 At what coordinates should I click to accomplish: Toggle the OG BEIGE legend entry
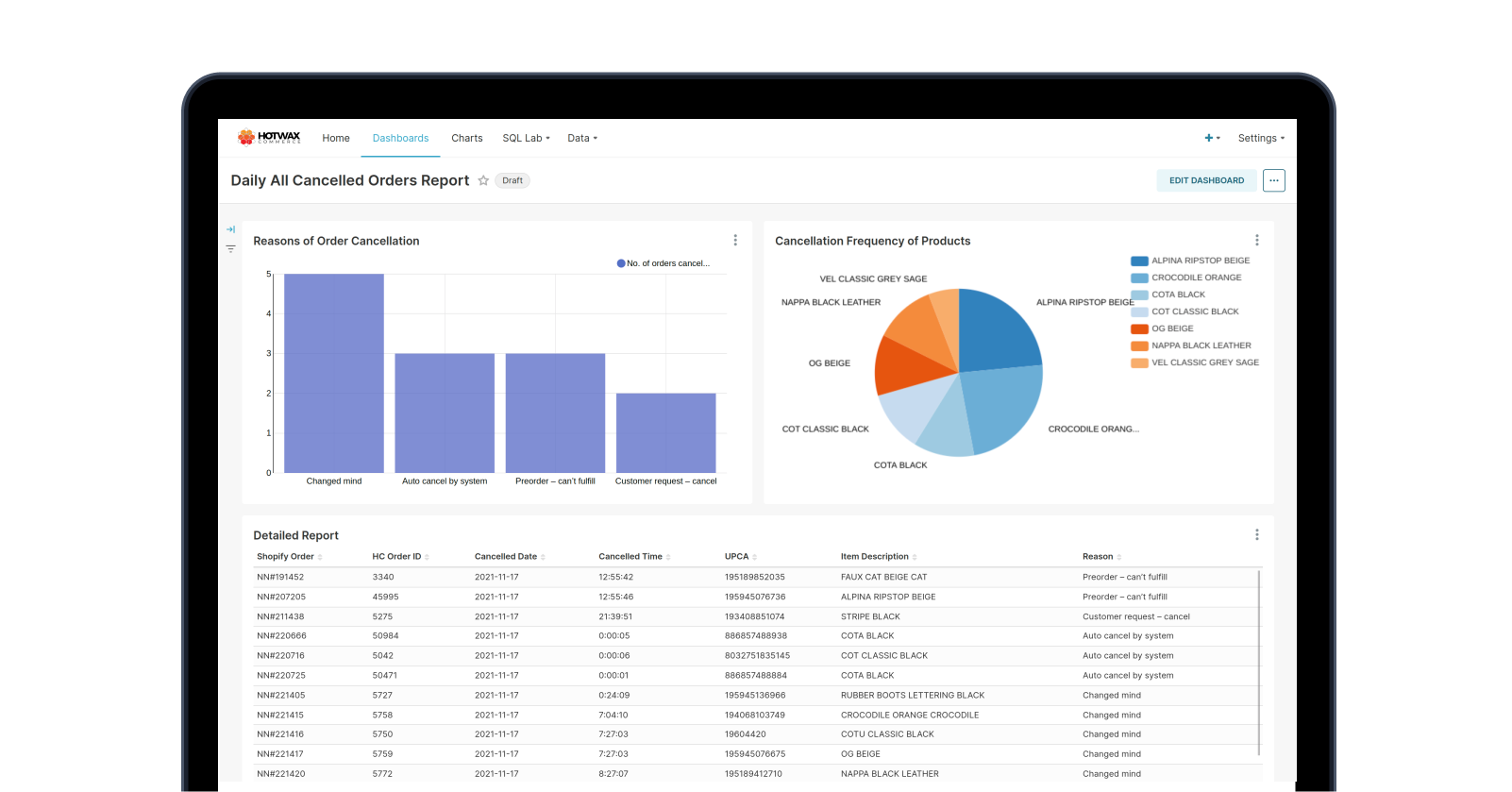pos(1163,329)
